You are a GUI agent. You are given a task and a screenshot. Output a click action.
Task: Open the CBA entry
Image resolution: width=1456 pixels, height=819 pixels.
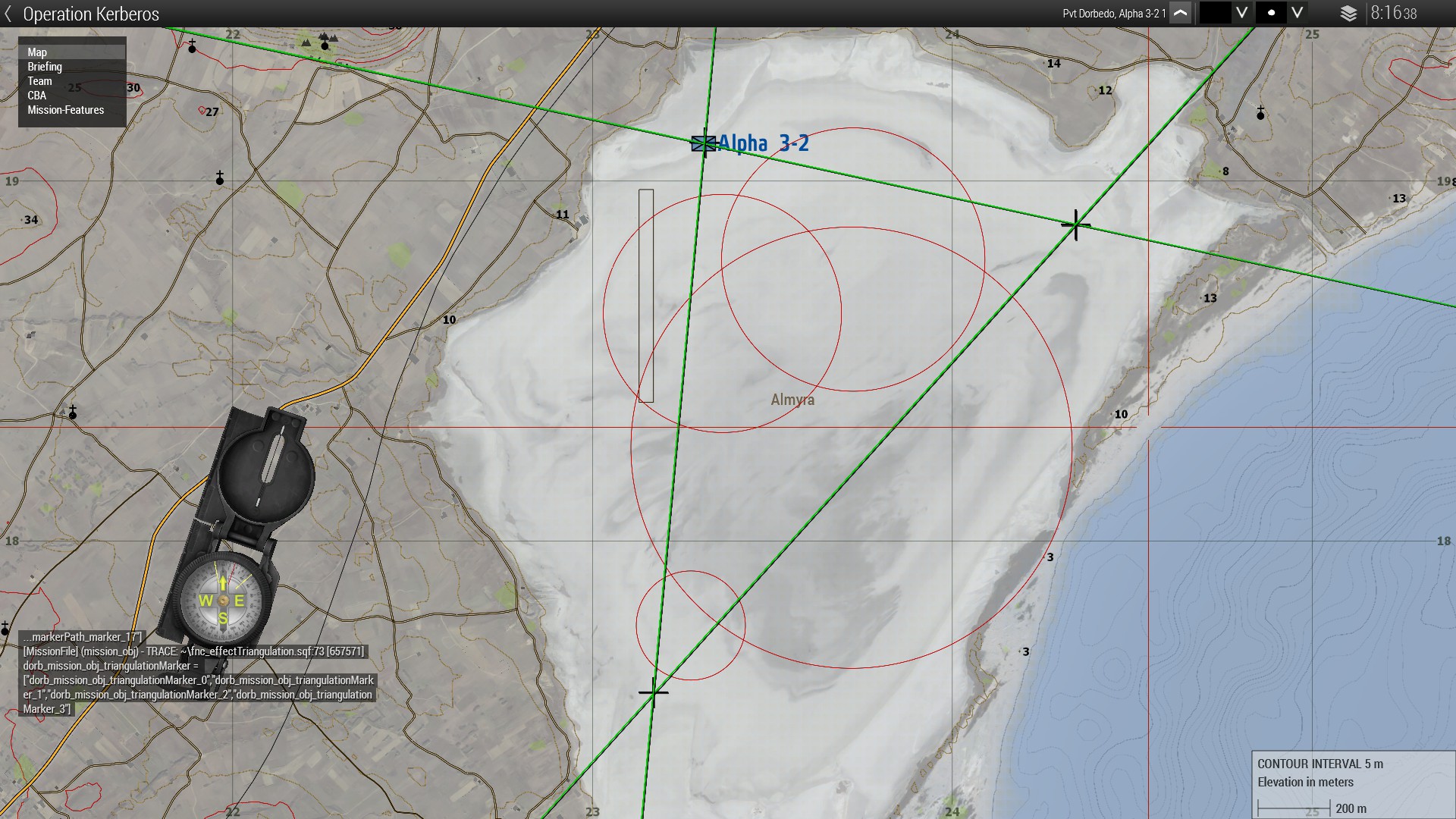tap(36, 96)
